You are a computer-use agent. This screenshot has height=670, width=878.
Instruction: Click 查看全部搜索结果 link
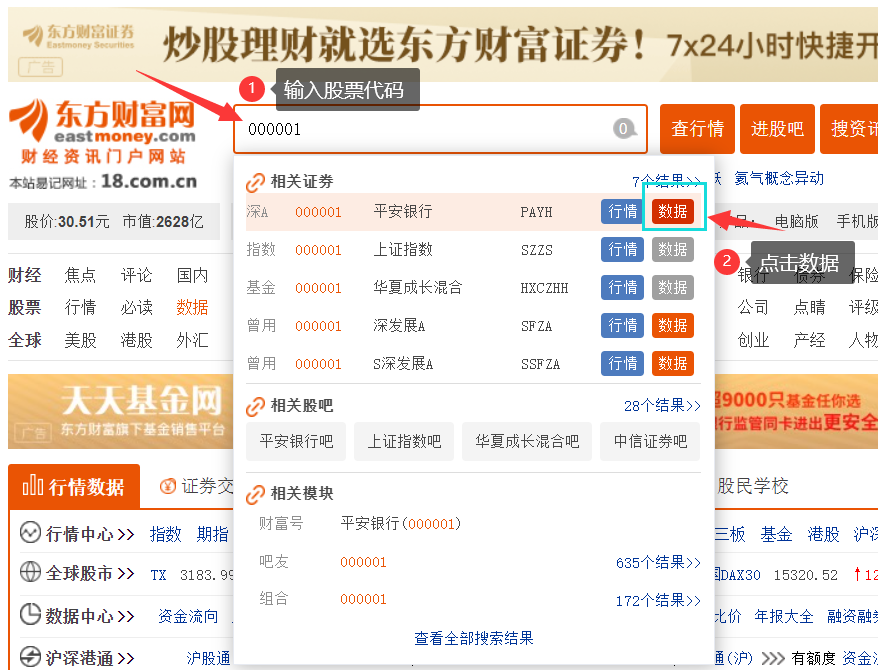pos(474,638)
